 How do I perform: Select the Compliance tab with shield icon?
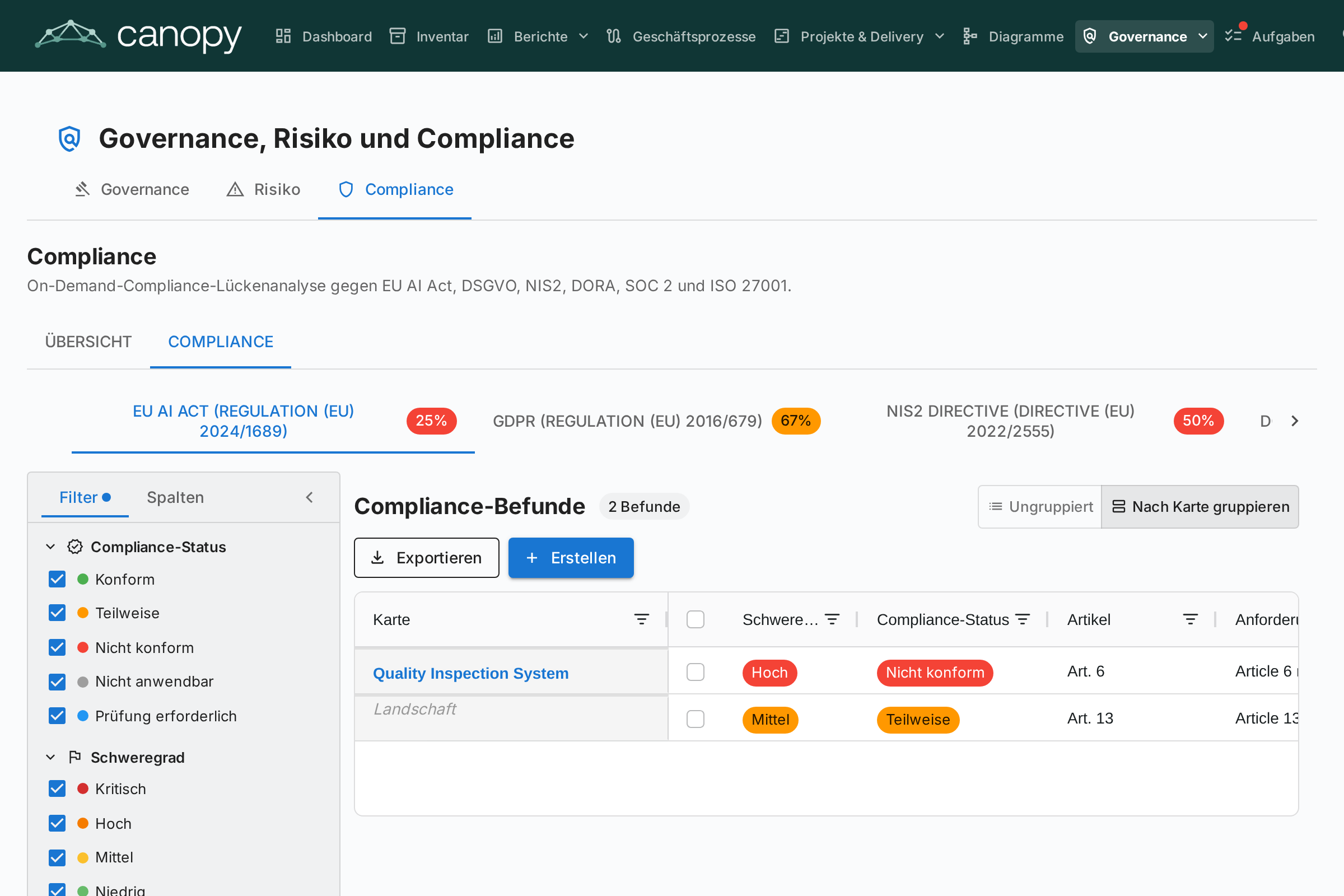[x=395, y=189]
